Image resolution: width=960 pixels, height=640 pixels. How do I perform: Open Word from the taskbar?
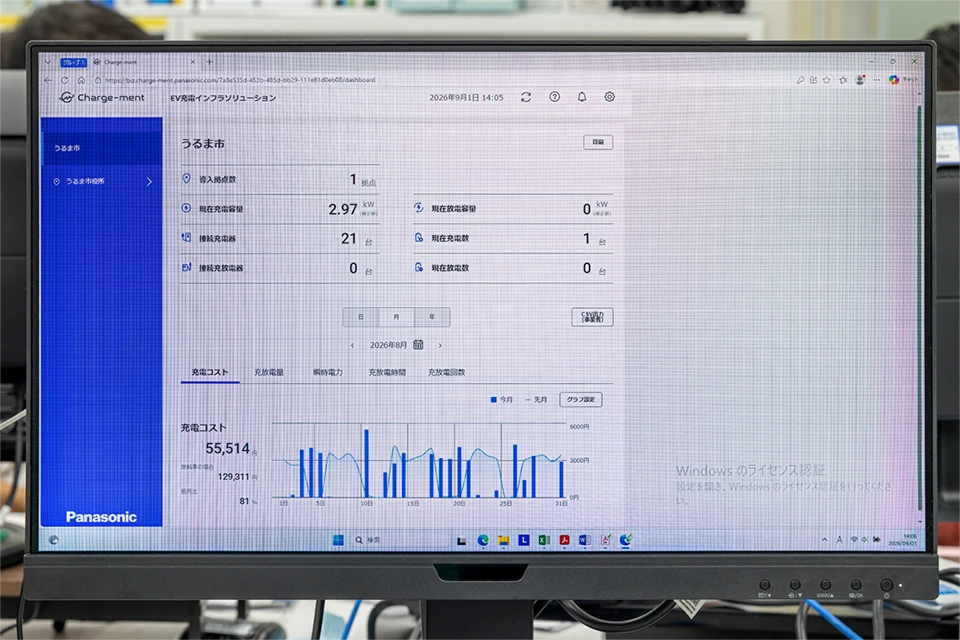(x=584, y=540)
